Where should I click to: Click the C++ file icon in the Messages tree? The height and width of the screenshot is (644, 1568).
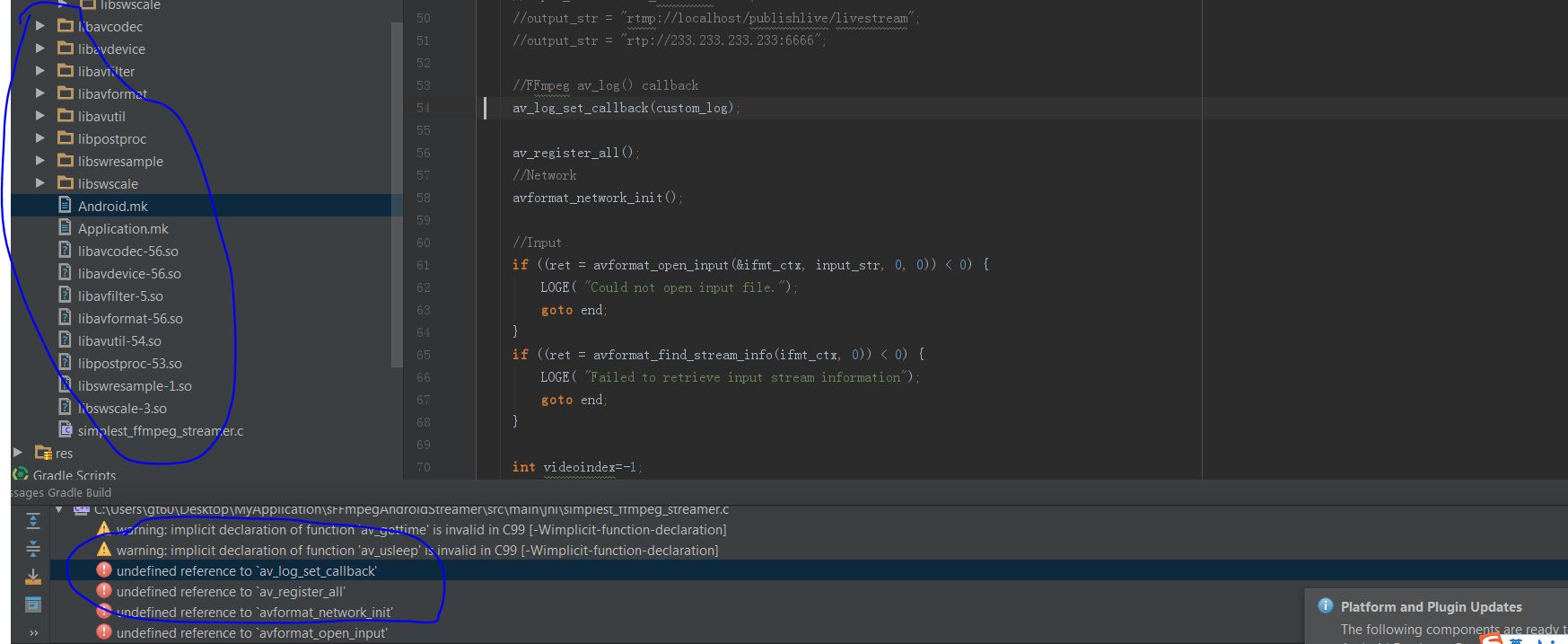click(82, 509)
